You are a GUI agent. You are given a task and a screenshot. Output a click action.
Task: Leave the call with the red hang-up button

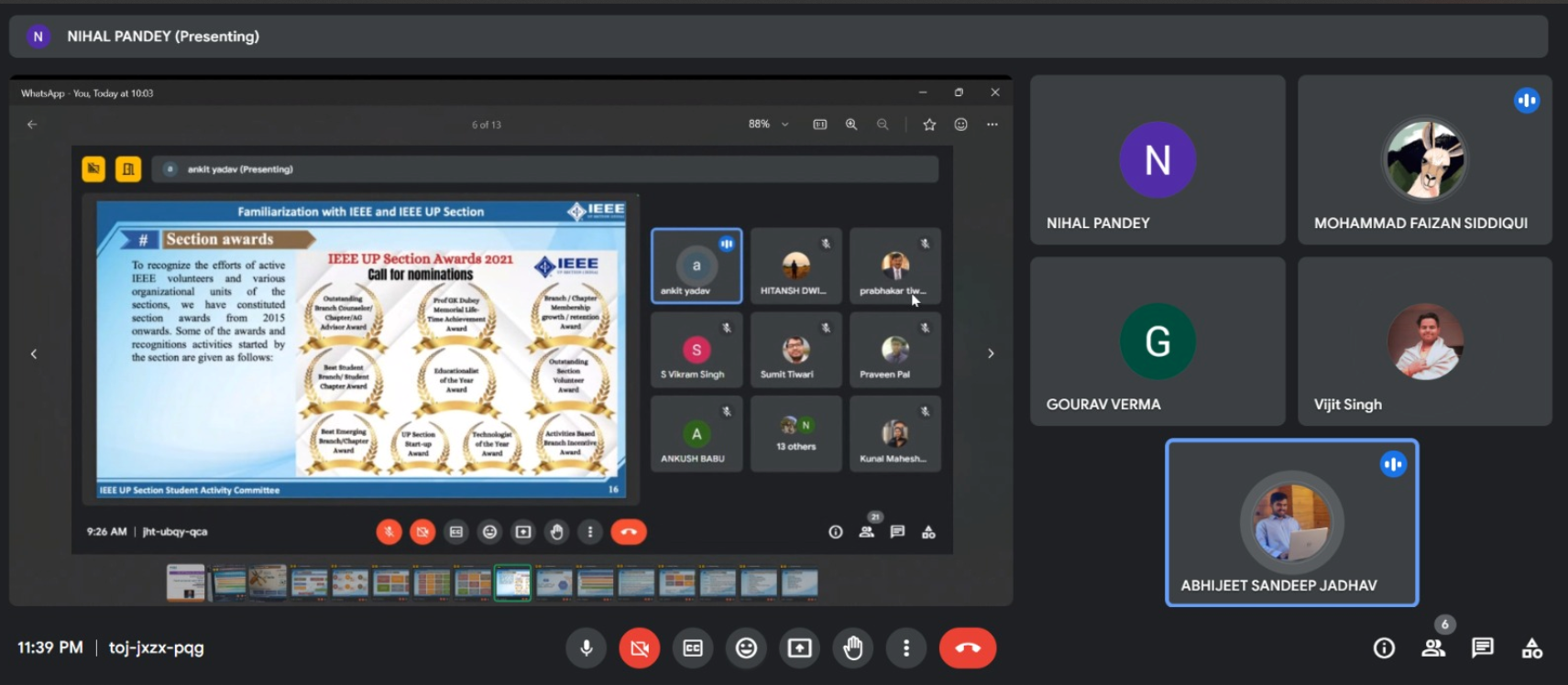point(968,648)
